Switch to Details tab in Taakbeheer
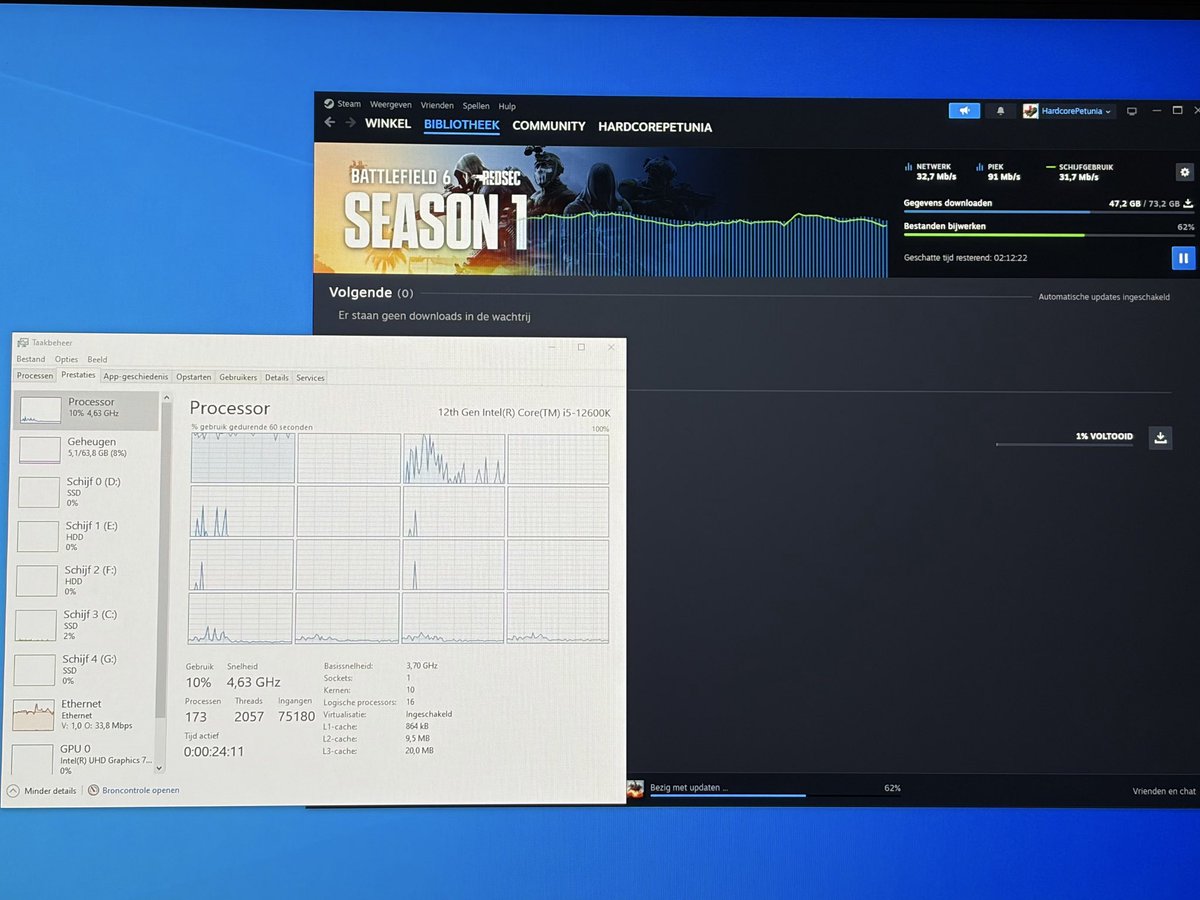This screenshot has height=900, width=1200. [x=277, y=377]
